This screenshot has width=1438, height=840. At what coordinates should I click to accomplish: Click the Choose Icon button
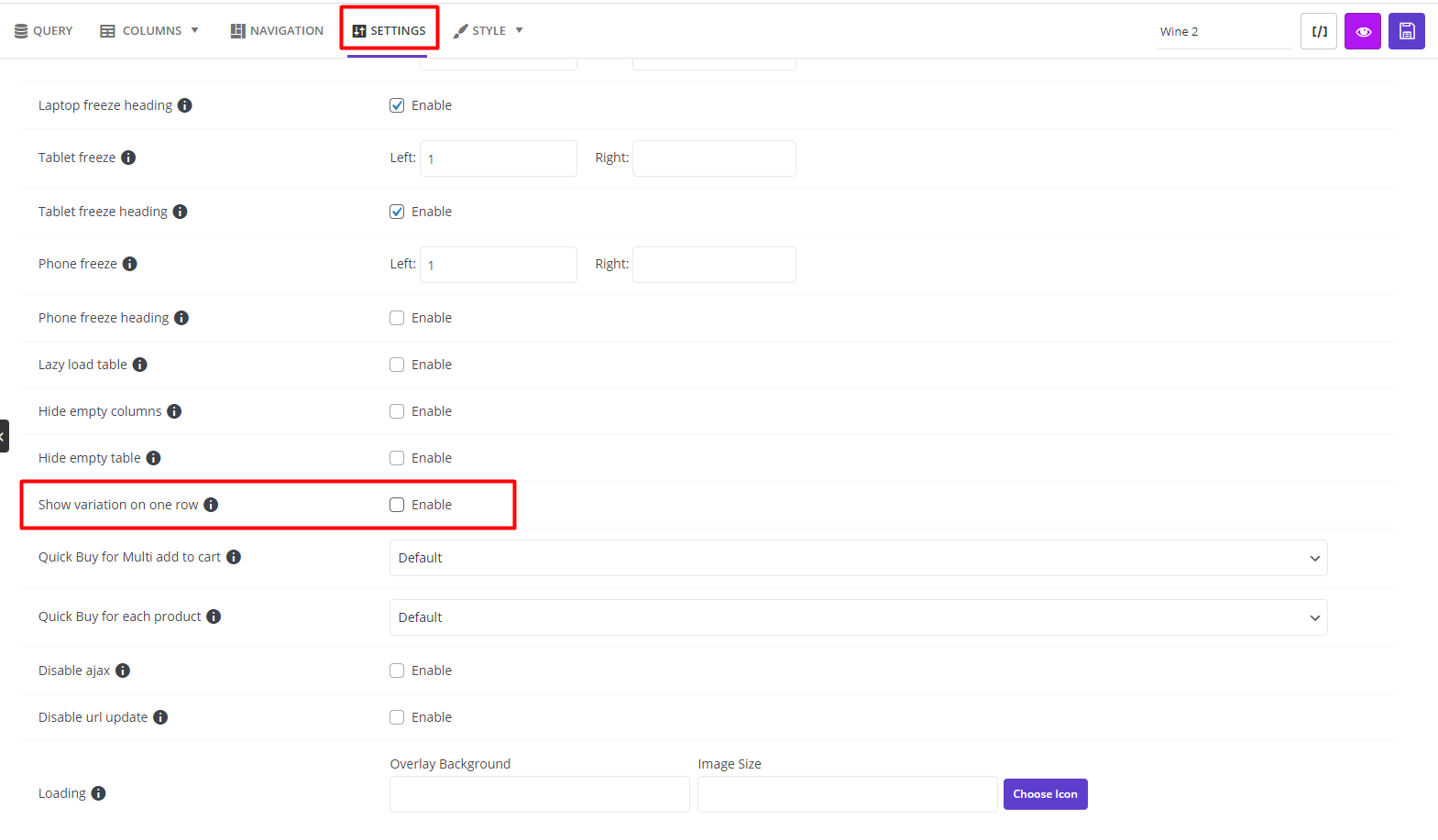pyautogui.click(x=1046, y=794)
